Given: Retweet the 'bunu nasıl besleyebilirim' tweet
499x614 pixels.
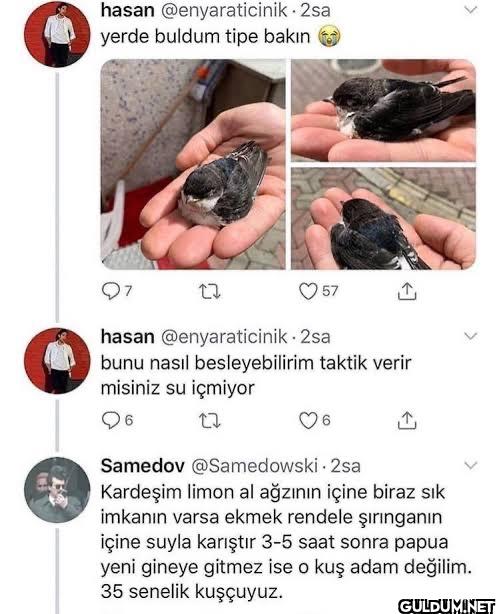Looking at the screenshot, I should click(x=210, y=421).
